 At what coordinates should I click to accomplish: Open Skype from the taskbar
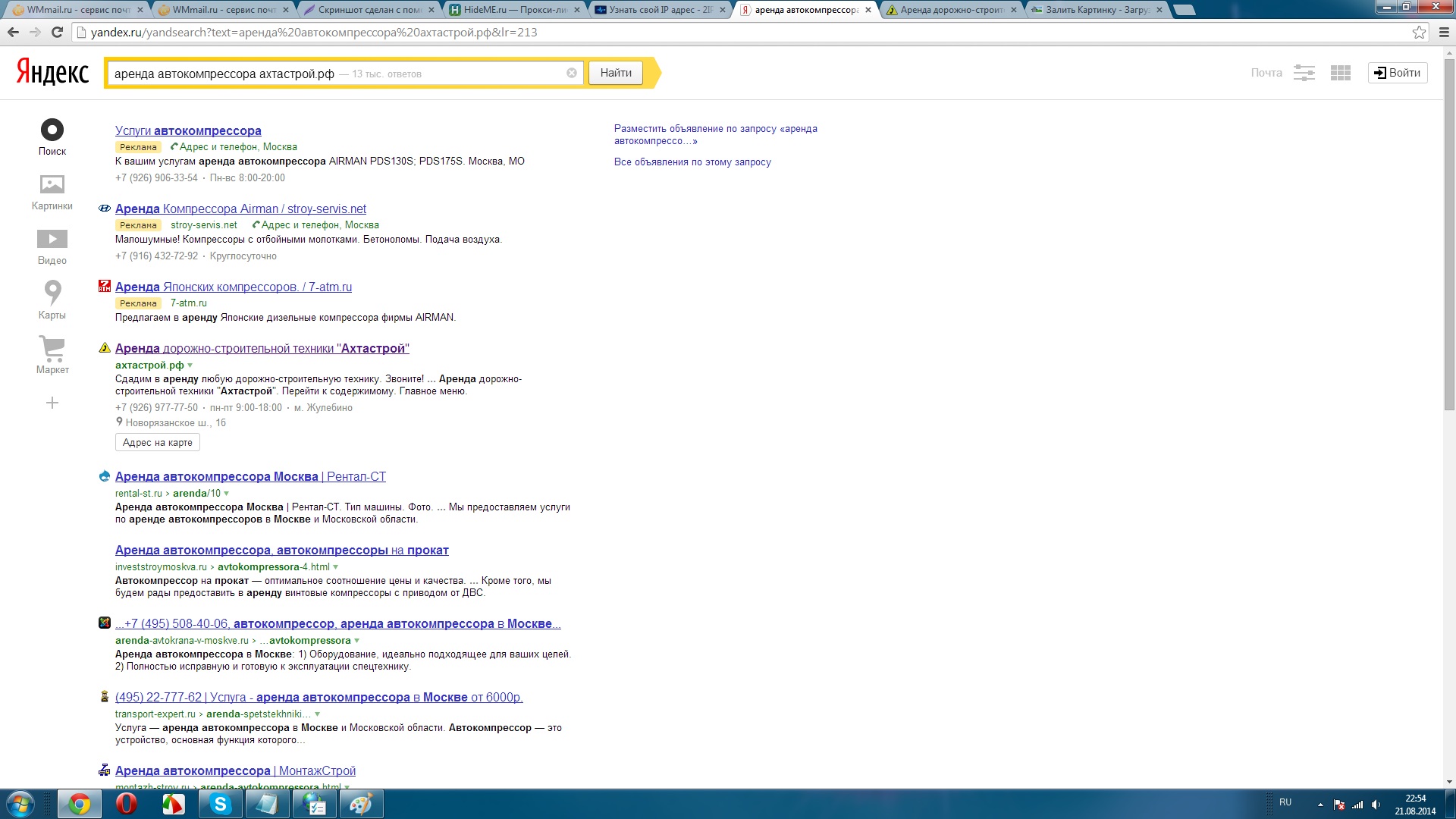220,804
